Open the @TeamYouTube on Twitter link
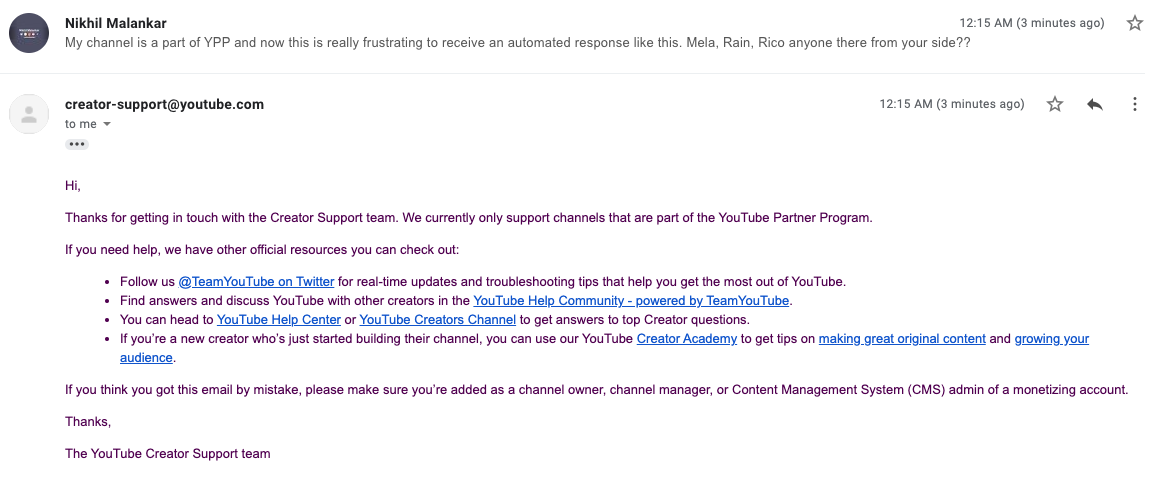Screen dimensions: 1149x495 click(x=256, y=282)
